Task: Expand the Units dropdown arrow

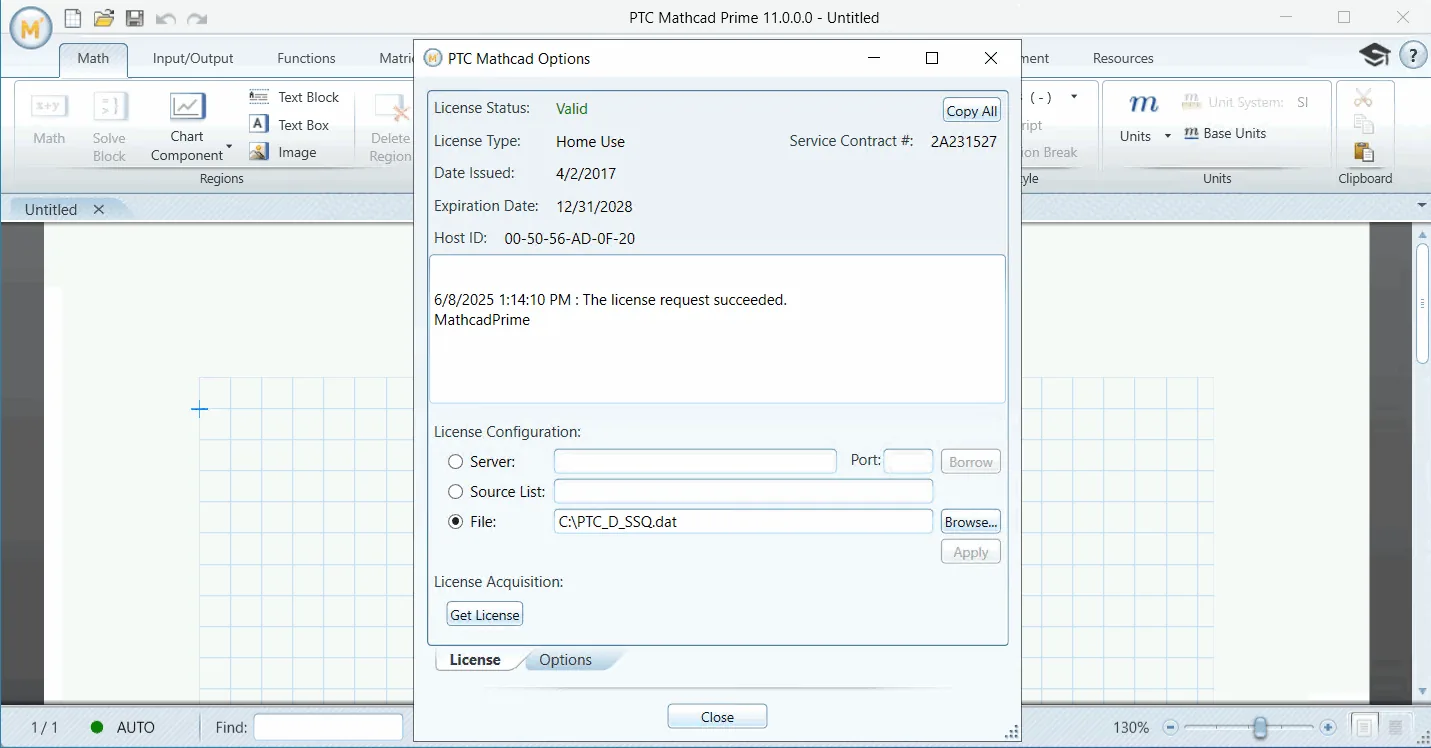Action: [1168, 136]
